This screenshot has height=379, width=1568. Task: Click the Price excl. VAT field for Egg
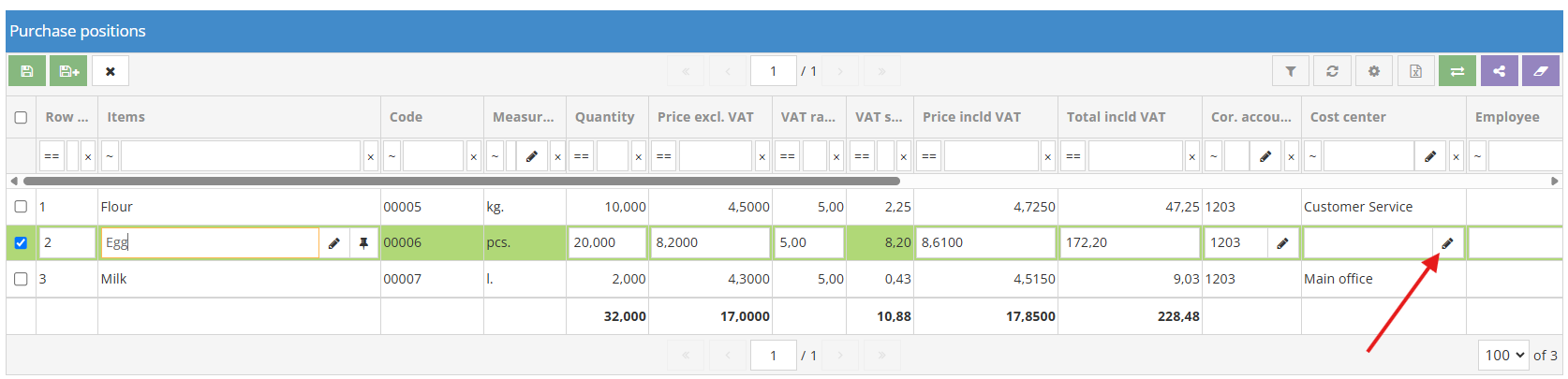pyautogui.click(x=710, y=243)
